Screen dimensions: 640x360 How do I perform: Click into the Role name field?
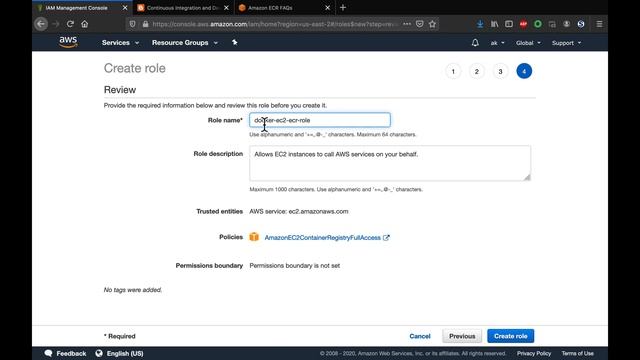click(x=320, y=120)
